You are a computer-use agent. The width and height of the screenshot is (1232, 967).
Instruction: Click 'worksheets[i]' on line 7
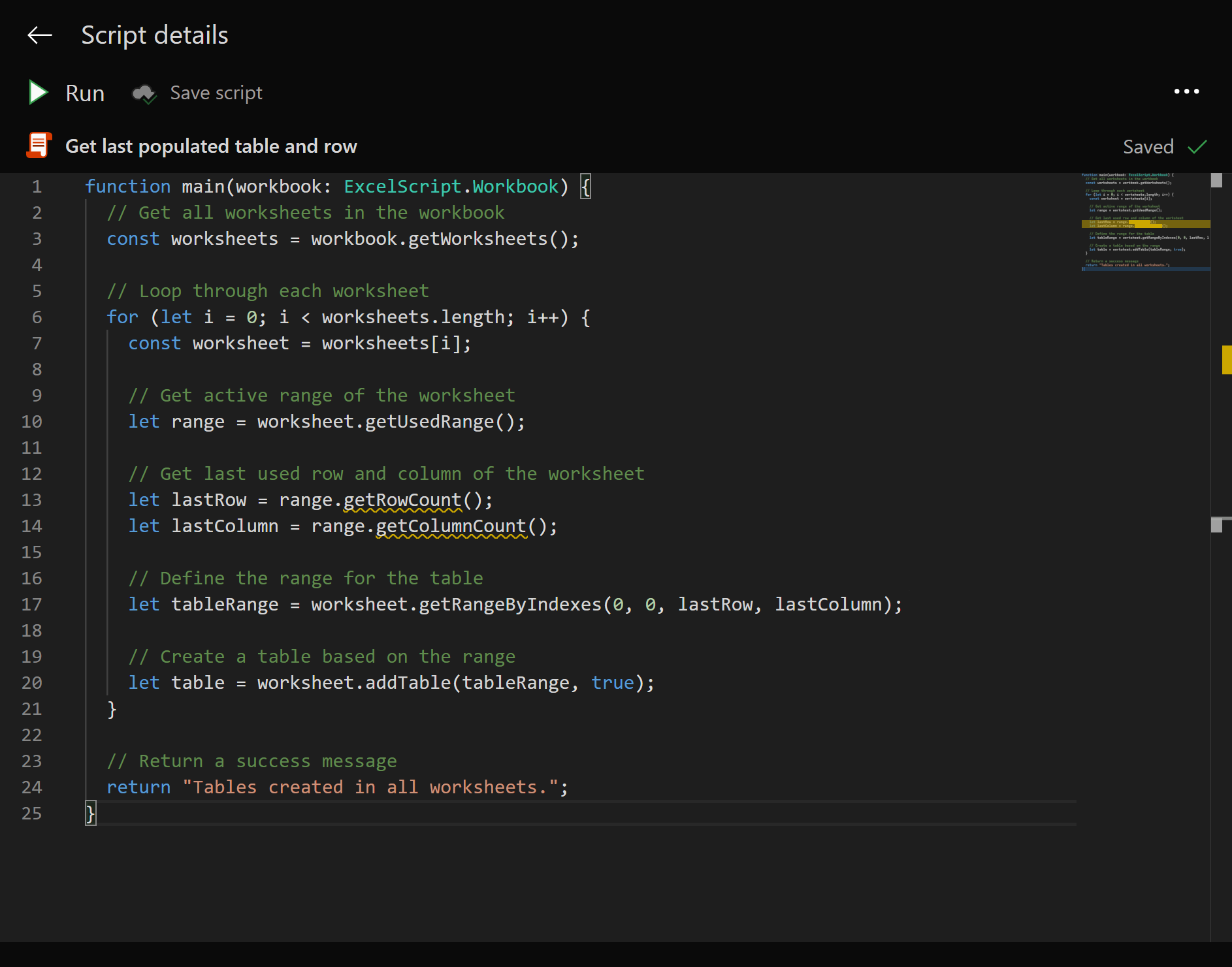pyautogui.click(x=391, y=343)
